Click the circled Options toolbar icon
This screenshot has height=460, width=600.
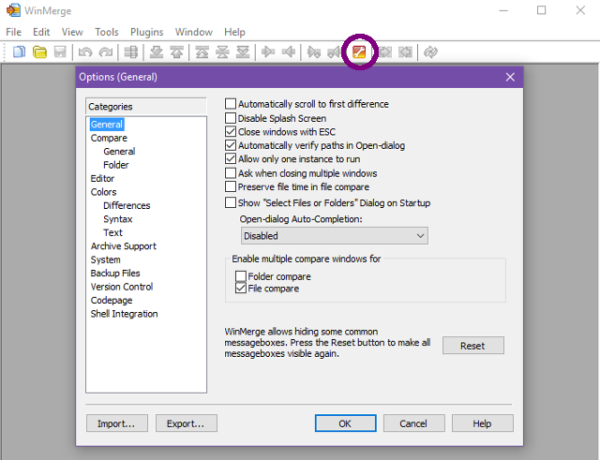358,51
